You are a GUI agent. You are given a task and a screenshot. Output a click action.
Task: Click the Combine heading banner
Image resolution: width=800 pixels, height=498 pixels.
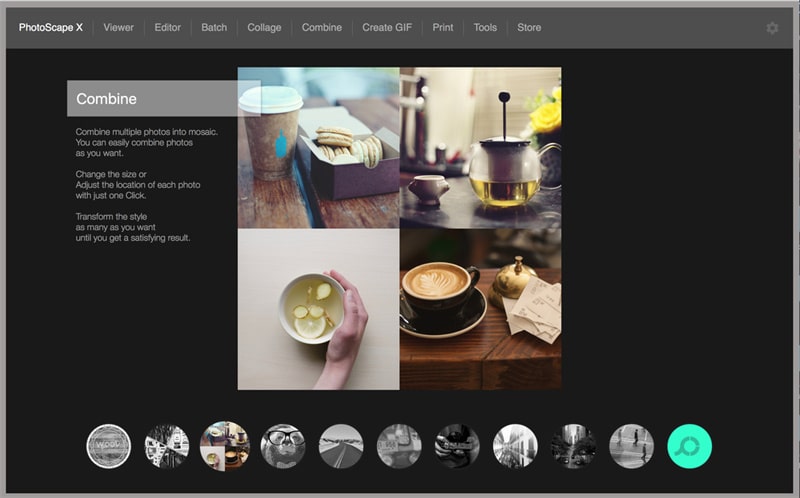(x=164, y=98)
